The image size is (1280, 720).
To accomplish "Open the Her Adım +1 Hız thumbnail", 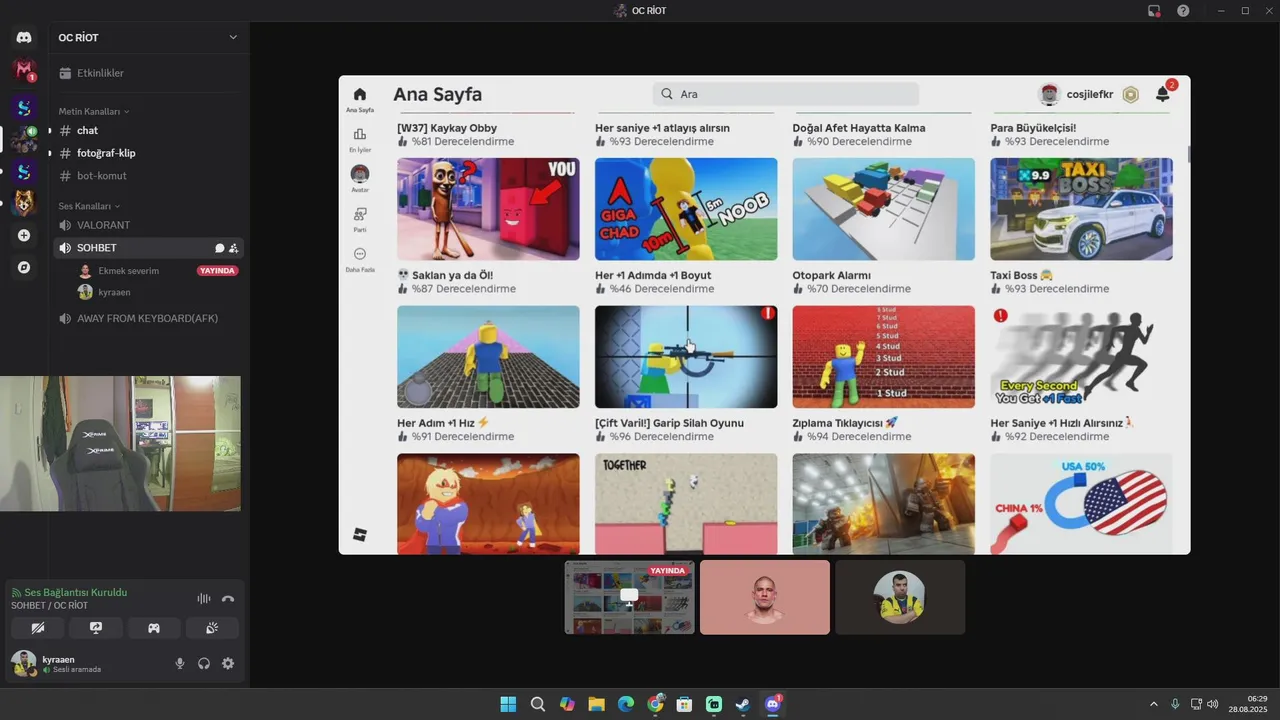I will pyautogui.click(x=488, y=357).
